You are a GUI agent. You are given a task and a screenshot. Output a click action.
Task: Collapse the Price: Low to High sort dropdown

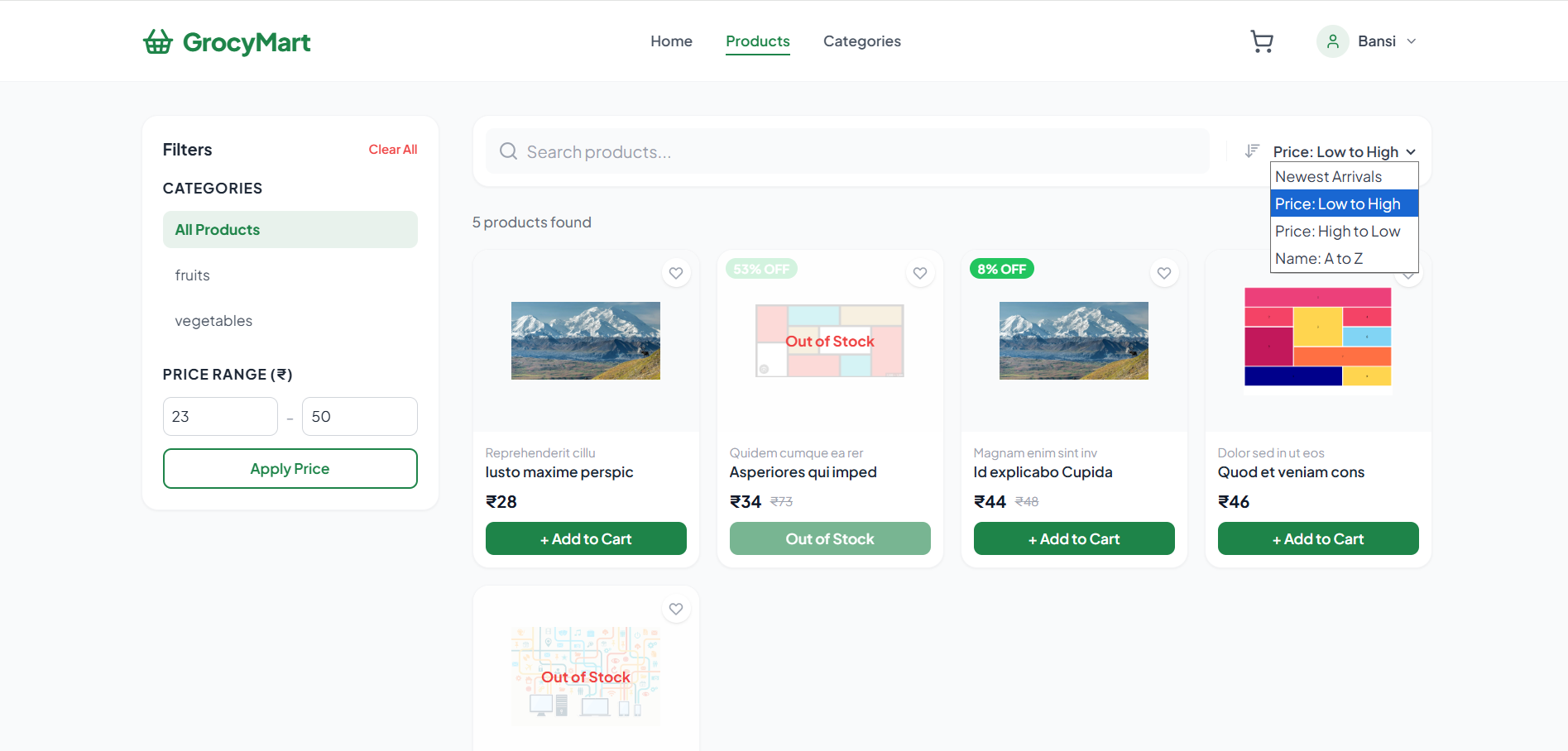click(x=1345, y=151)
